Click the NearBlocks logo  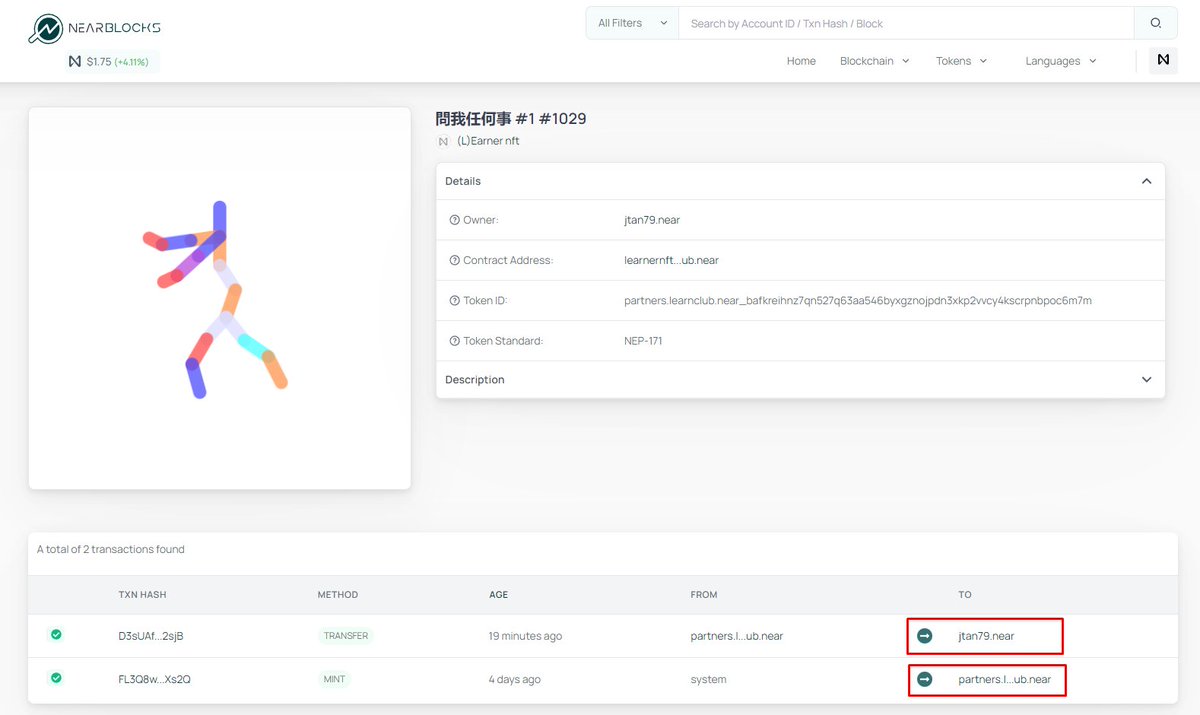(x=94, y=28)
